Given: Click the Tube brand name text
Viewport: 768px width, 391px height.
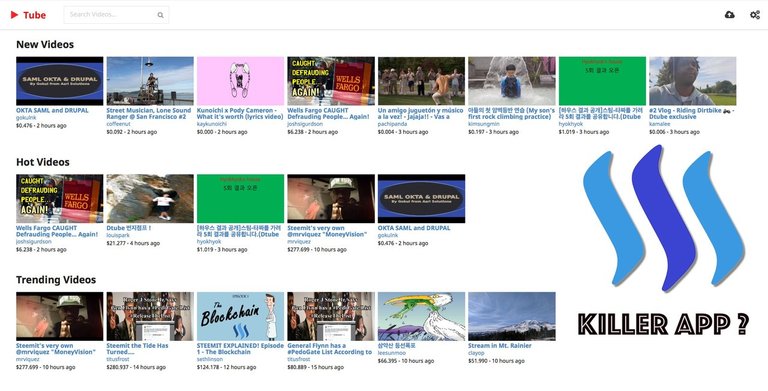Looking at the screenshot, I should (x=34, y=15).
